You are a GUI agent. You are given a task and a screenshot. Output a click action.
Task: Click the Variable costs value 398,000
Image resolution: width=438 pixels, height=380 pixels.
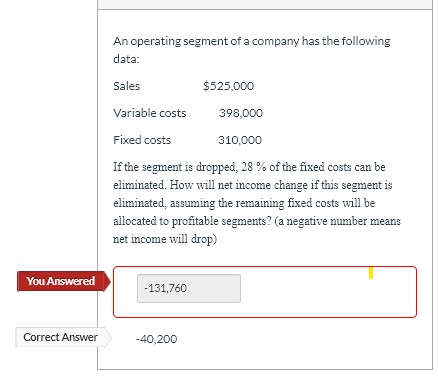(x=241, y=113)
